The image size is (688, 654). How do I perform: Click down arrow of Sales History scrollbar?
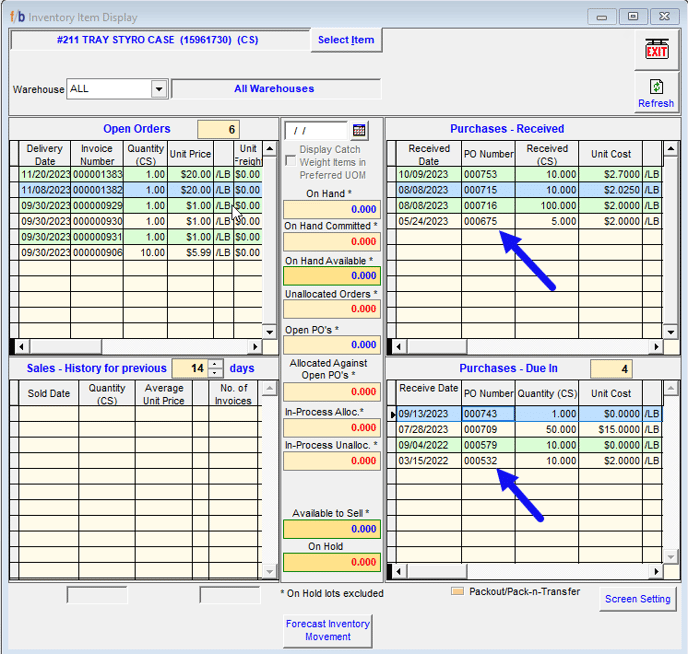point(269,572)
